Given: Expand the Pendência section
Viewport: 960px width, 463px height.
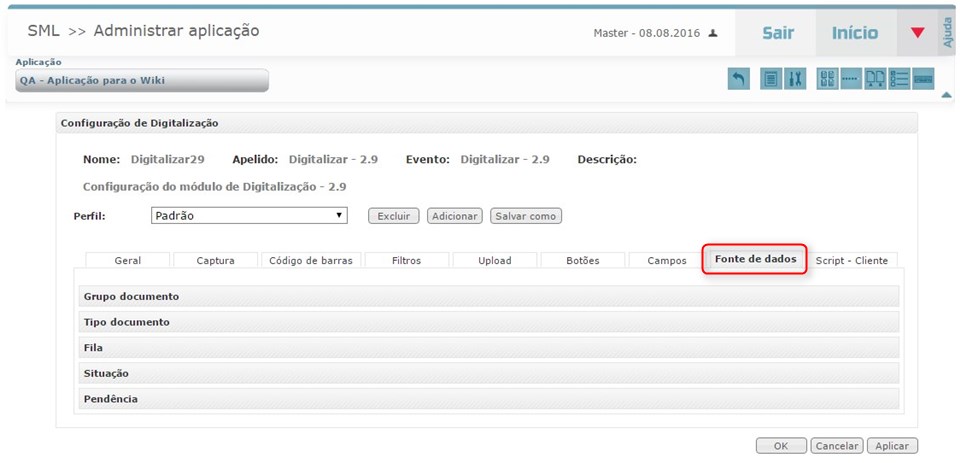Looking at the screenshot, I should [489, 398].
